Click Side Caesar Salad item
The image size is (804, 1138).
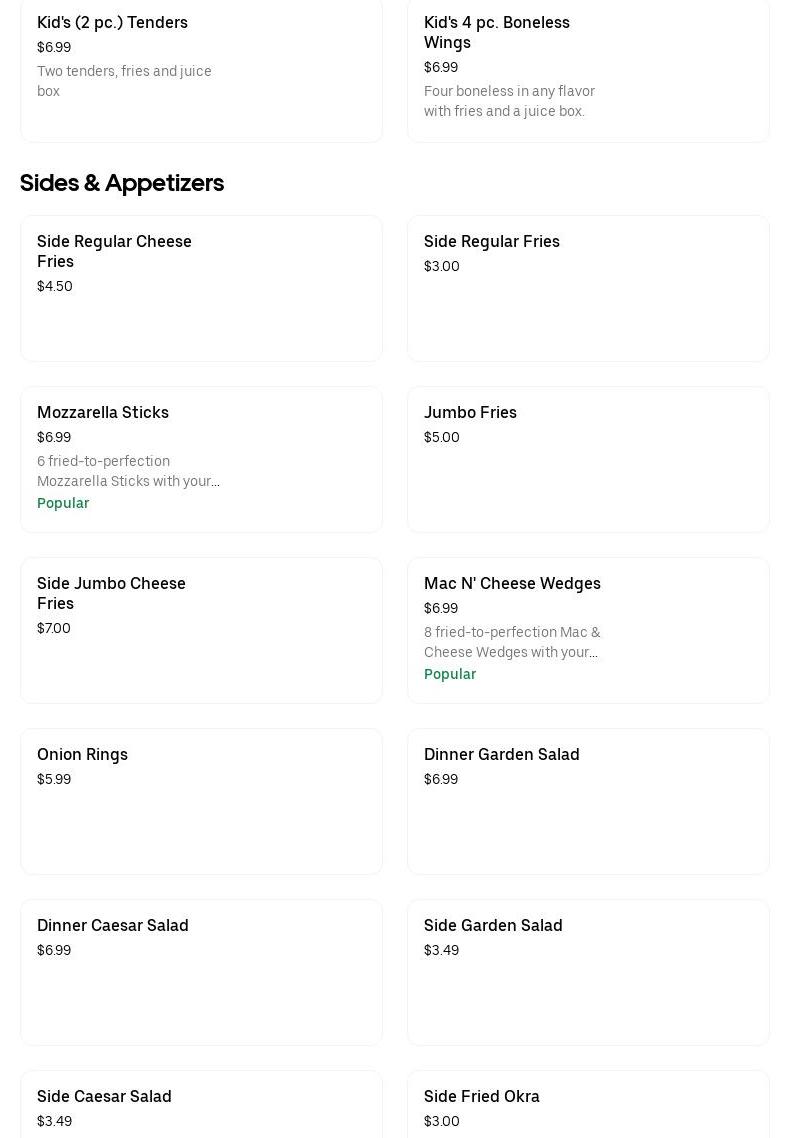tap(201, 1105)
